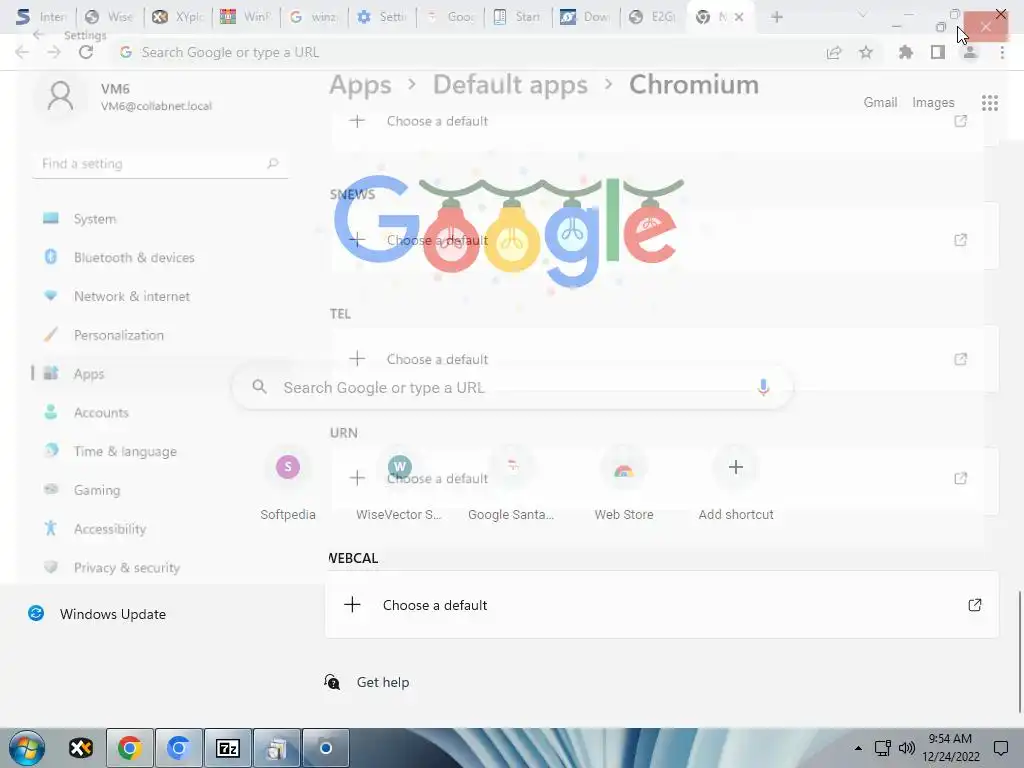Open the WiseVector S... shortcut tile
Screen dimensions: 1024x768
399,483
